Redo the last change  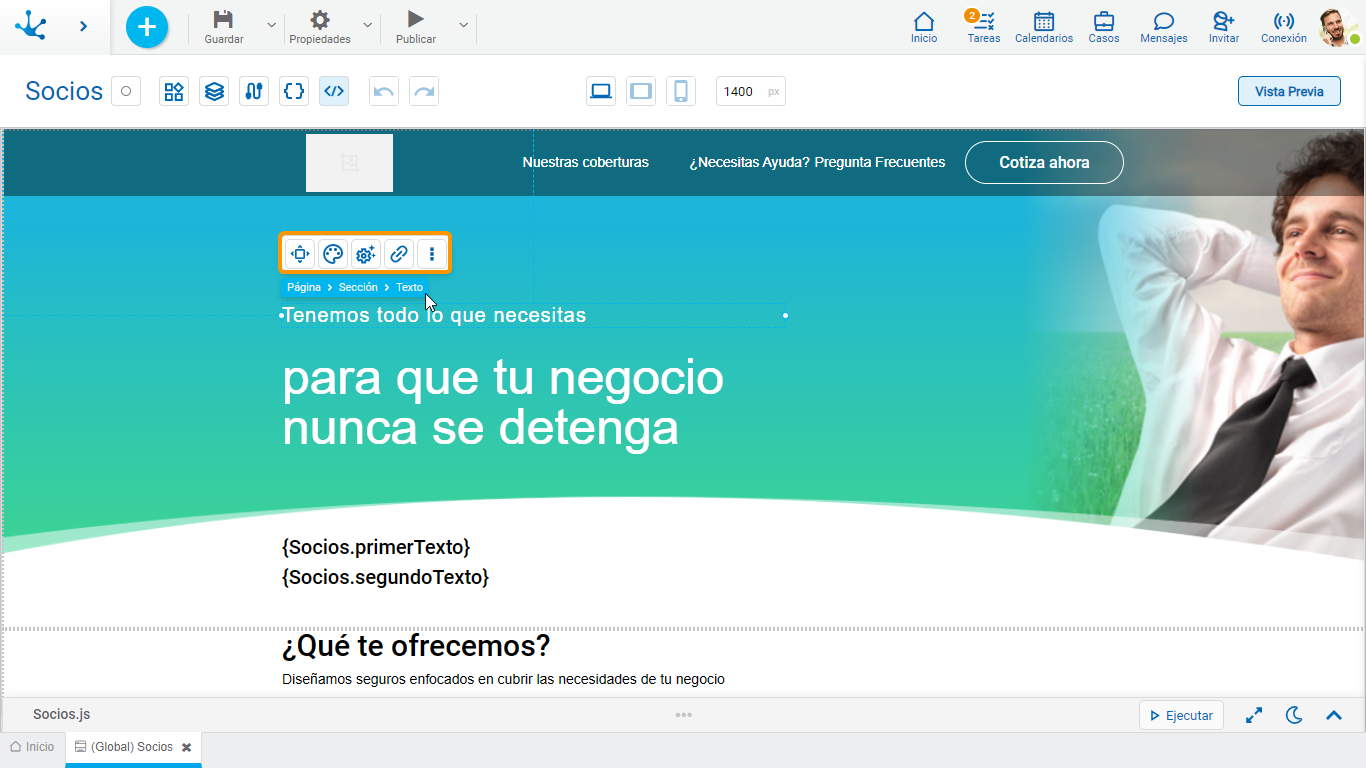click(x=424, y=91)
